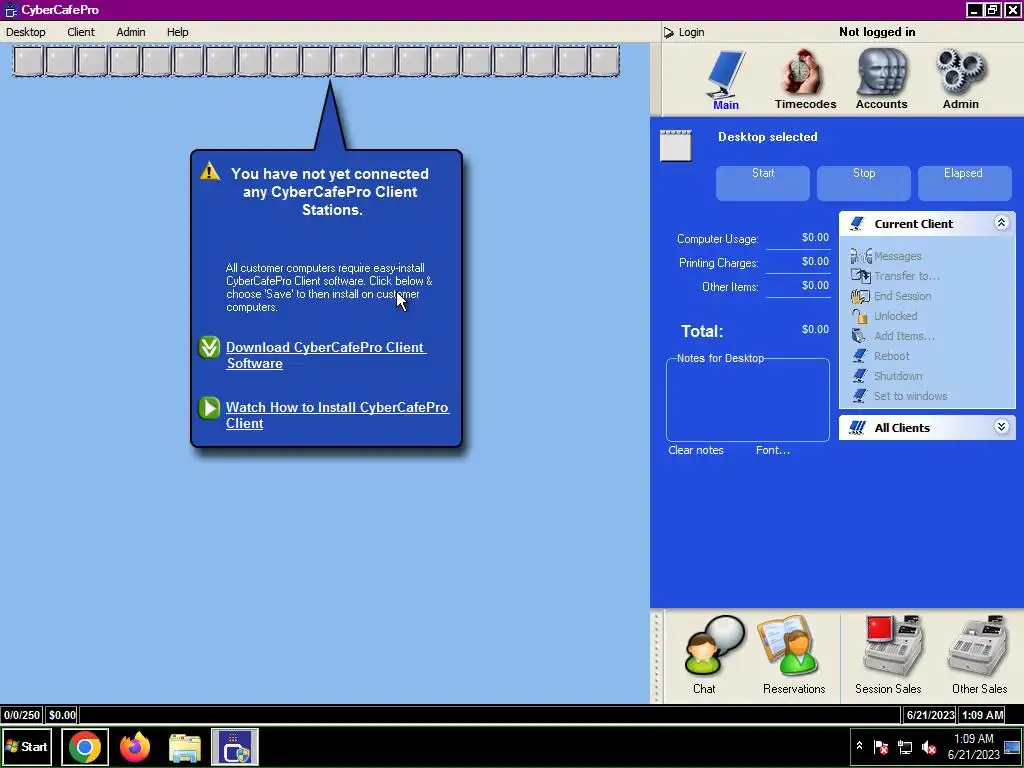Open File Explorer from taskbar
The width and height of the screenshot is (1024, 768).
(185, 747)
